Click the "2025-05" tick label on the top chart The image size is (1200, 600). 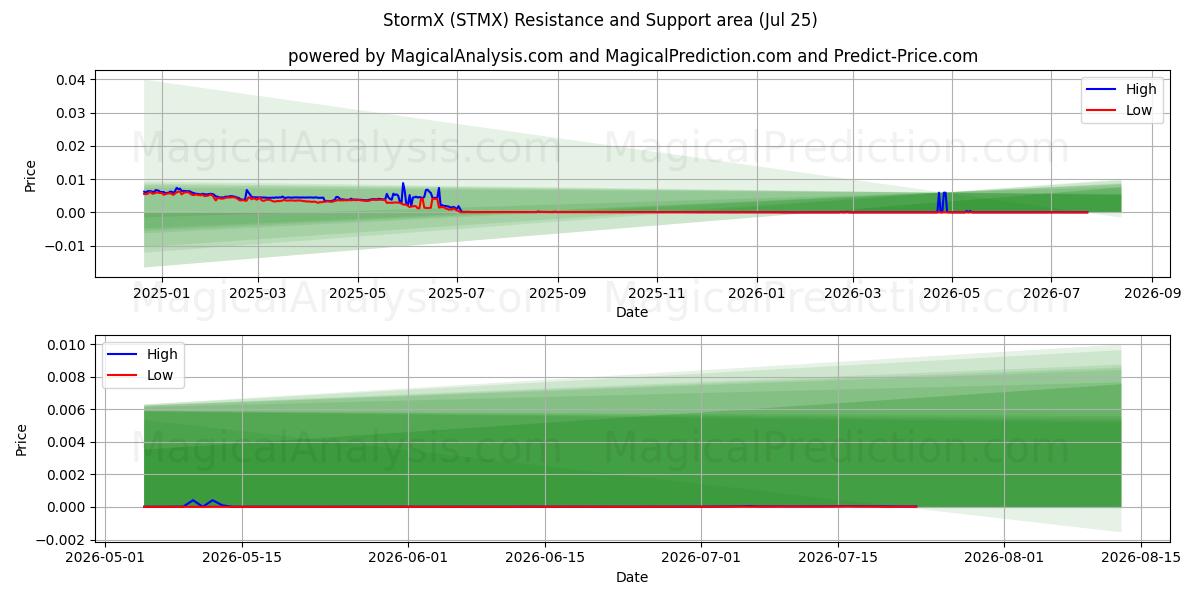coord(358,293)
